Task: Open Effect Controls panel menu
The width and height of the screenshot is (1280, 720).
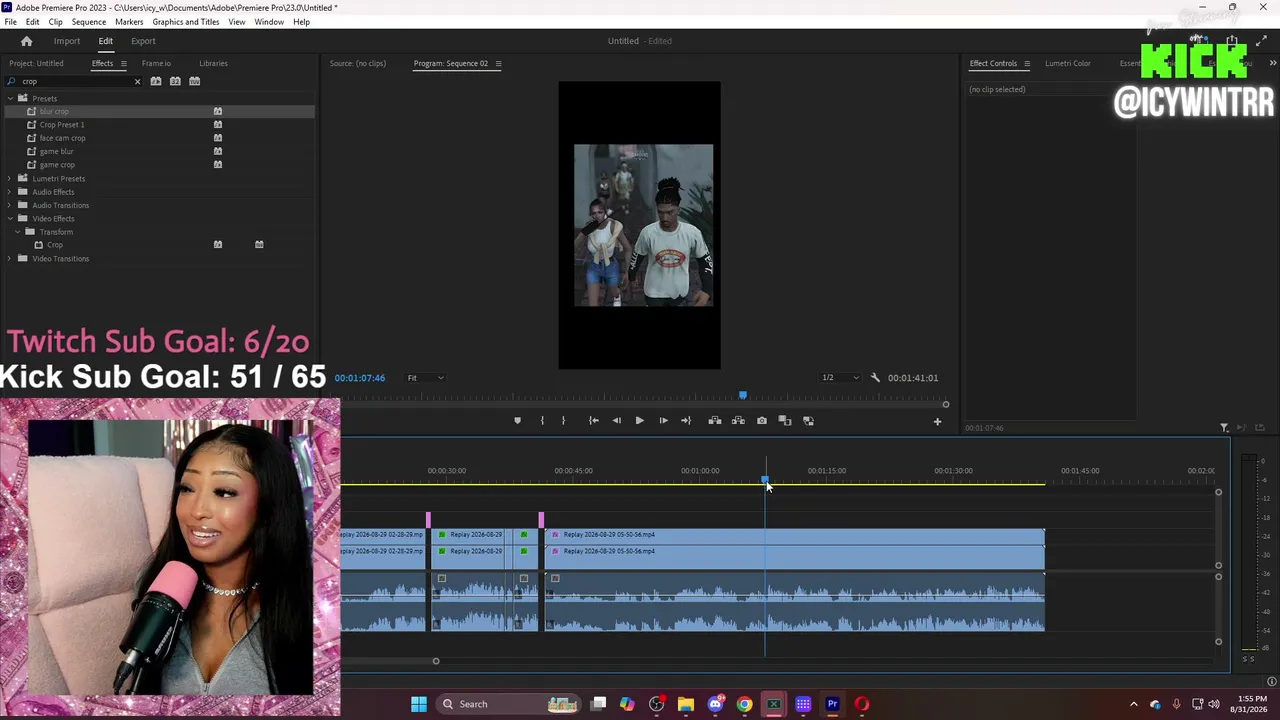Action: point(1026,63)
